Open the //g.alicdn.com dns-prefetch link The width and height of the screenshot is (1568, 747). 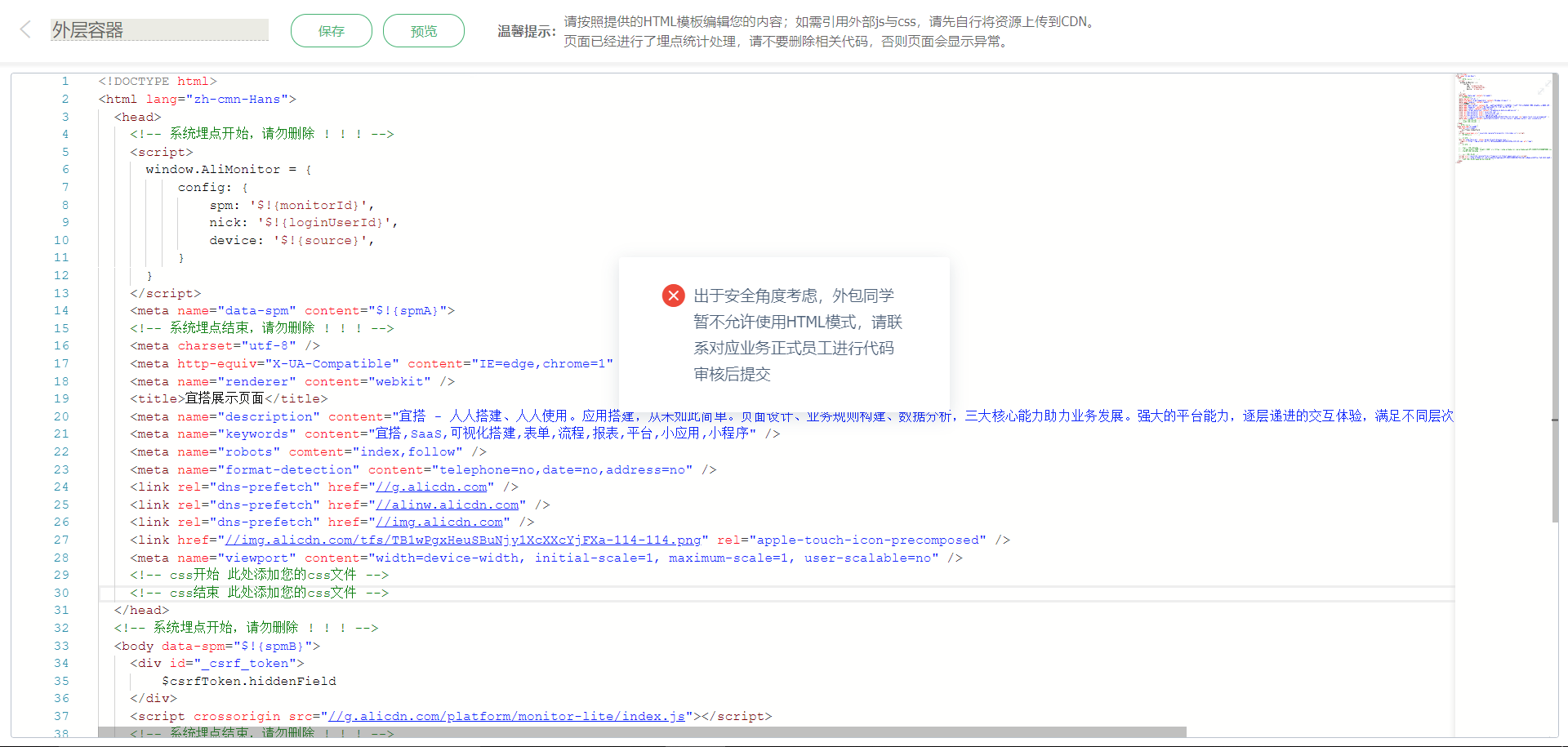tap(431, 487)
